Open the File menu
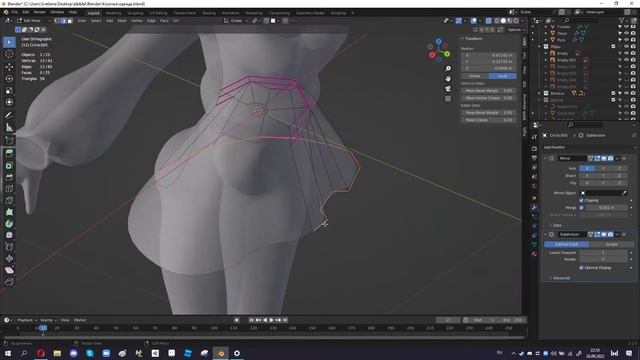The width and height of the screenshot is (640, 360). click(15, 12)
